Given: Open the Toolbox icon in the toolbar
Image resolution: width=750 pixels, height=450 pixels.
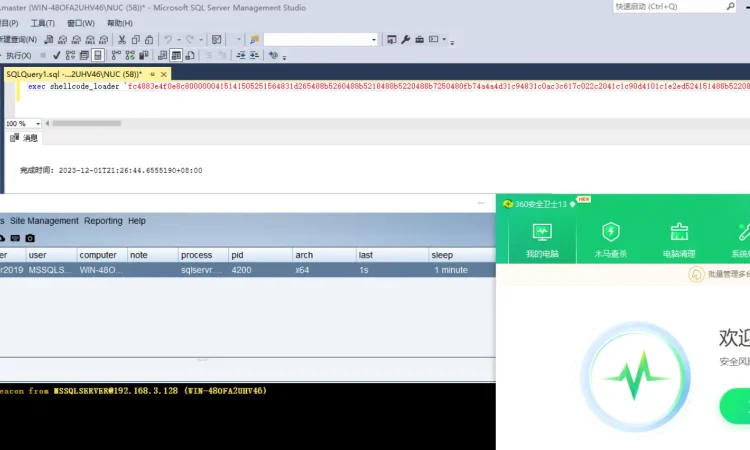Looking at the screenshot, I should pos(419,39).
